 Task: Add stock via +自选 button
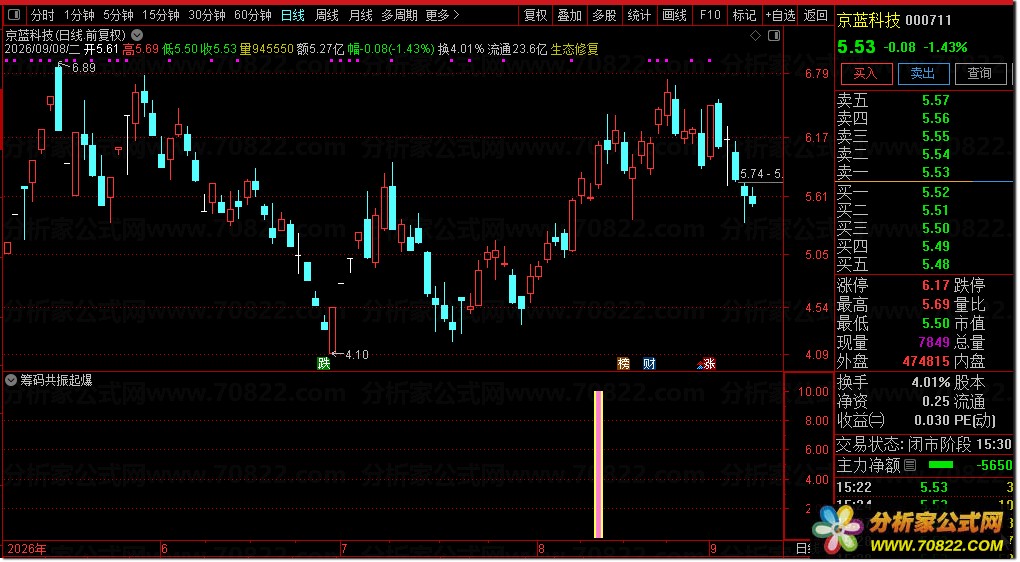(780, 14)
